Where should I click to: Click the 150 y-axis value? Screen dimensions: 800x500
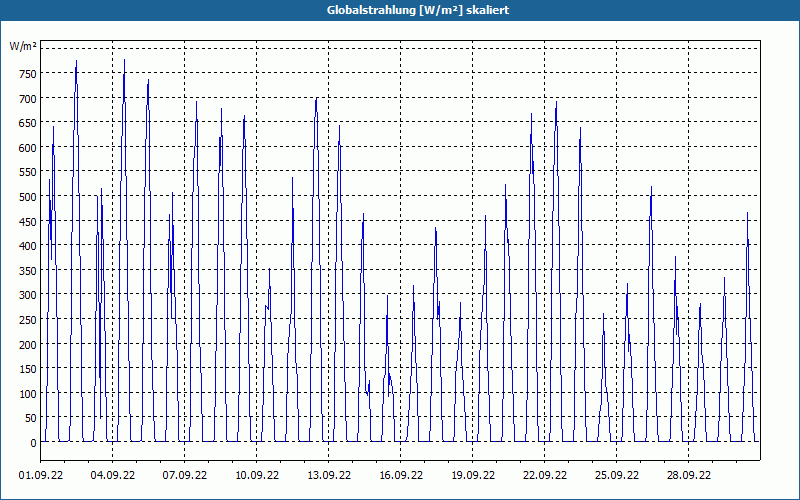[x=28, y=369]
